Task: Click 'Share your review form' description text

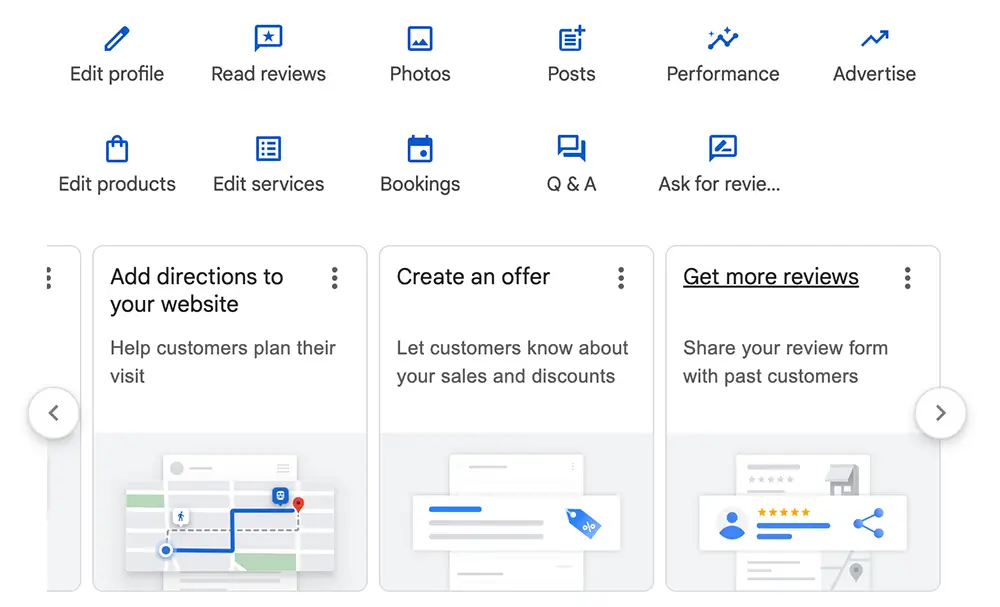Action: (x=785, y=362)
